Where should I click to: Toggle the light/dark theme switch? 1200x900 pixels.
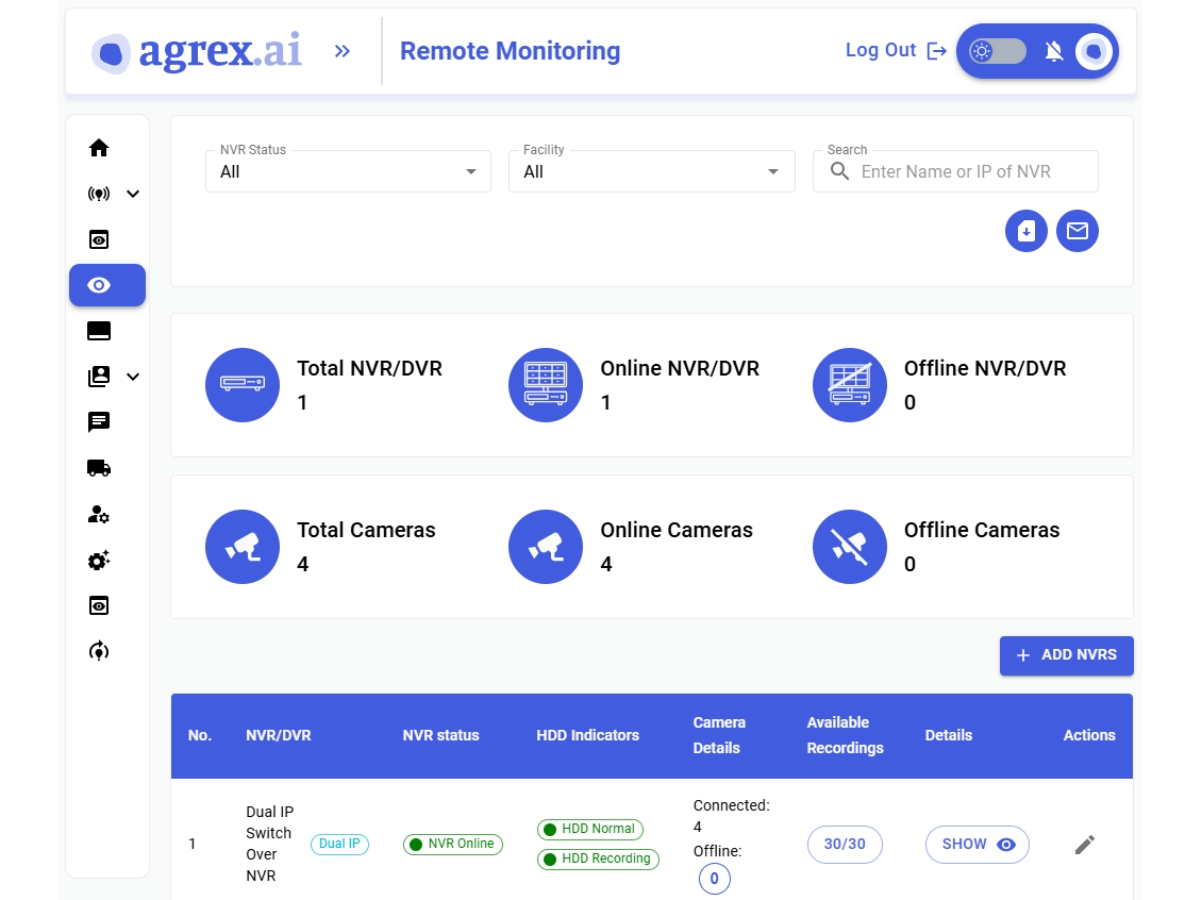pyautogui.click(x=997, y=51)
